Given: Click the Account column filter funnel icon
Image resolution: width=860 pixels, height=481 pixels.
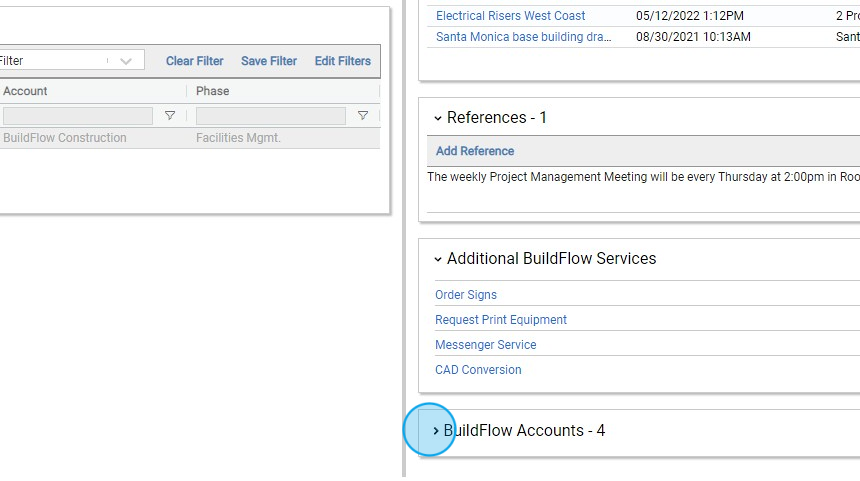Looking at the screenshot, I should 170,116.
